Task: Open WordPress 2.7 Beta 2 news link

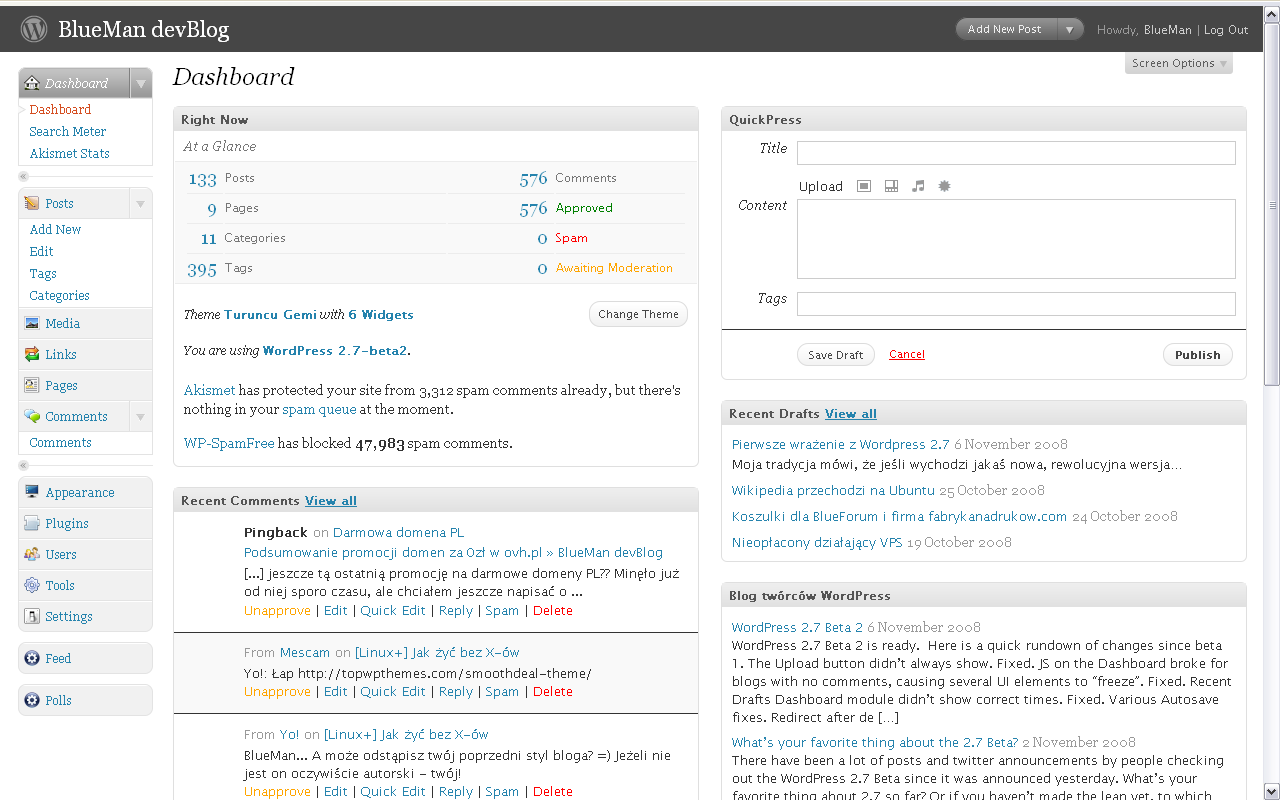Action: 797,627
